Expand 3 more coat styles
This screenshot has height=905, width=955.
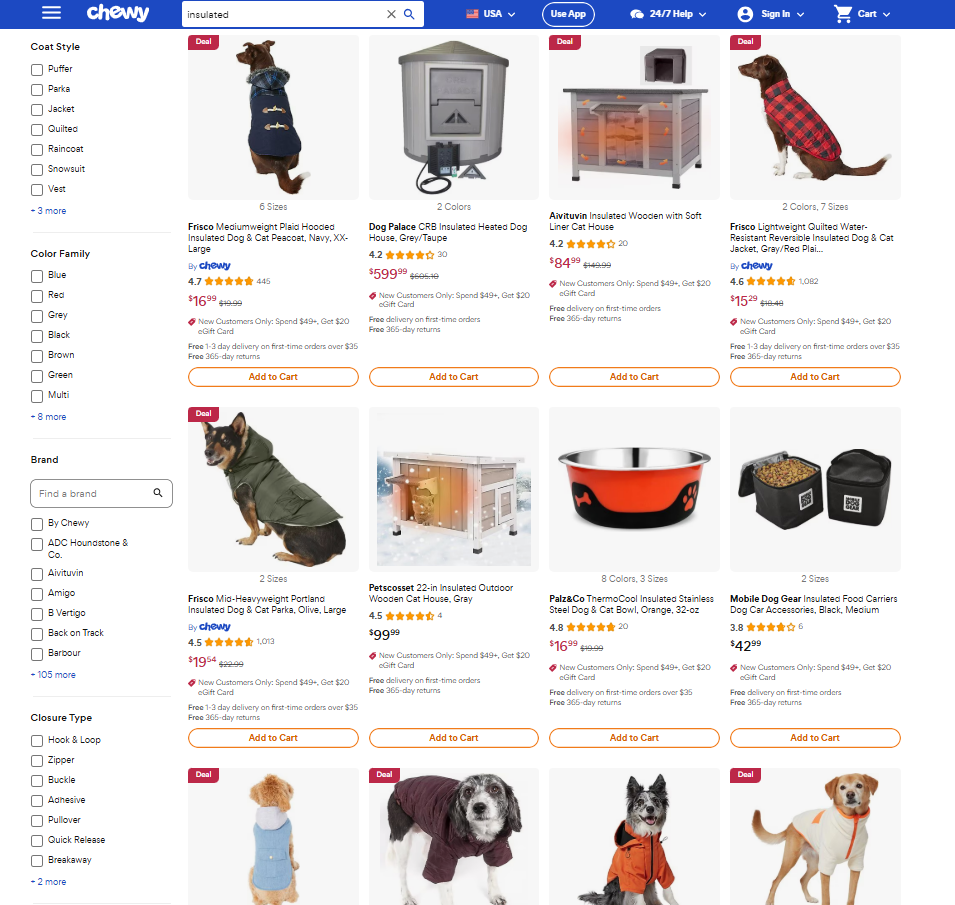49,211
